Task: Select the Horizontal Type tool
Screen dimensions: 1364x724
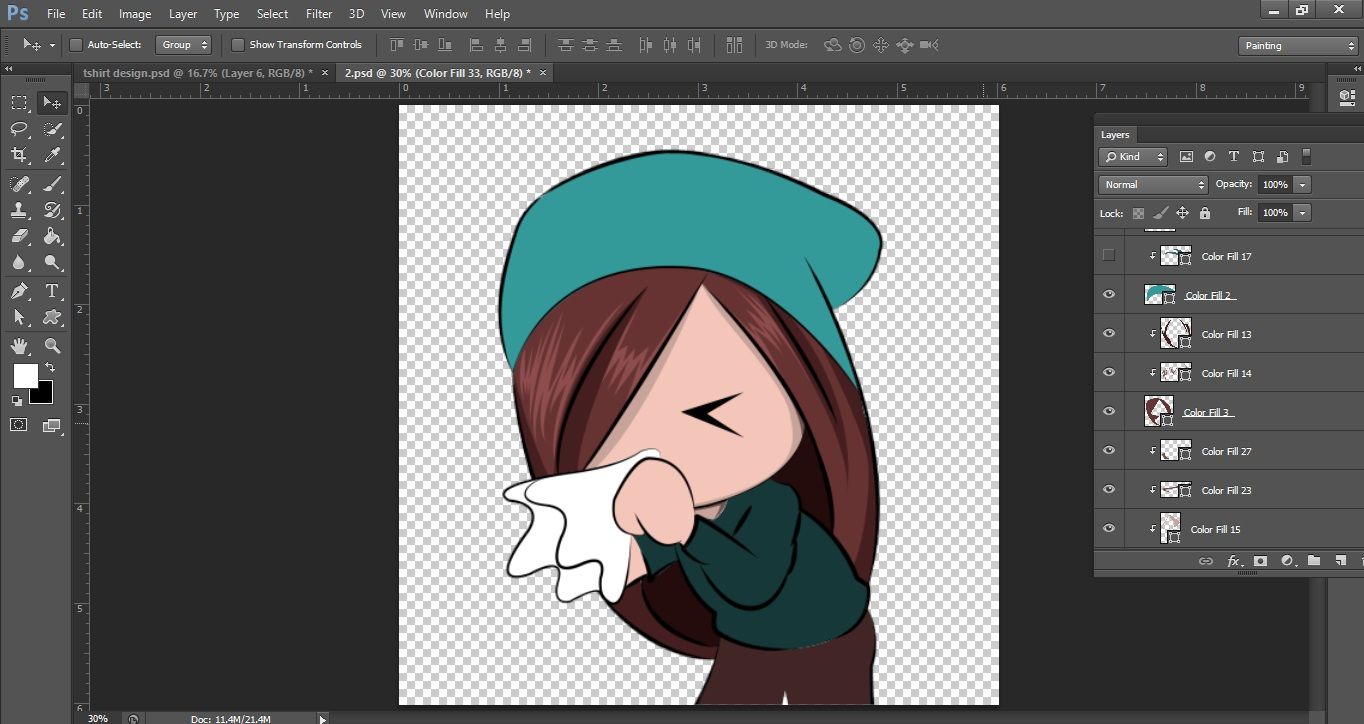Action: tap(52, 291)
